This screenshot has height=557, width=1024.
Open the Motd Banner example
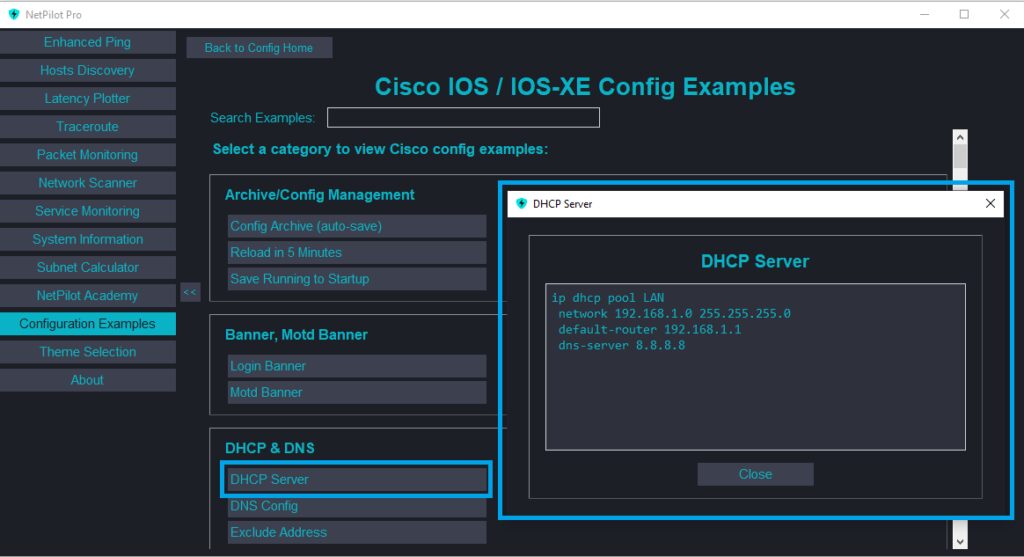357,392
